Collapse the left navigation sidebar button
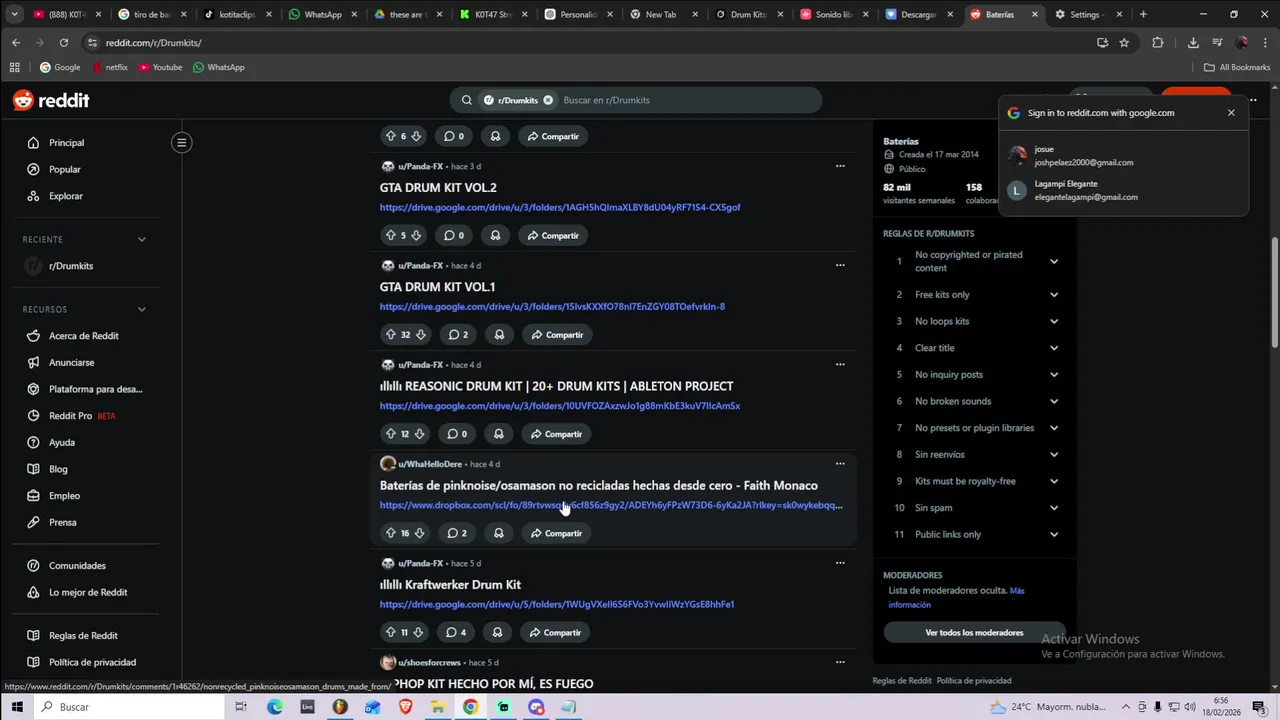 tap(181, 142)
